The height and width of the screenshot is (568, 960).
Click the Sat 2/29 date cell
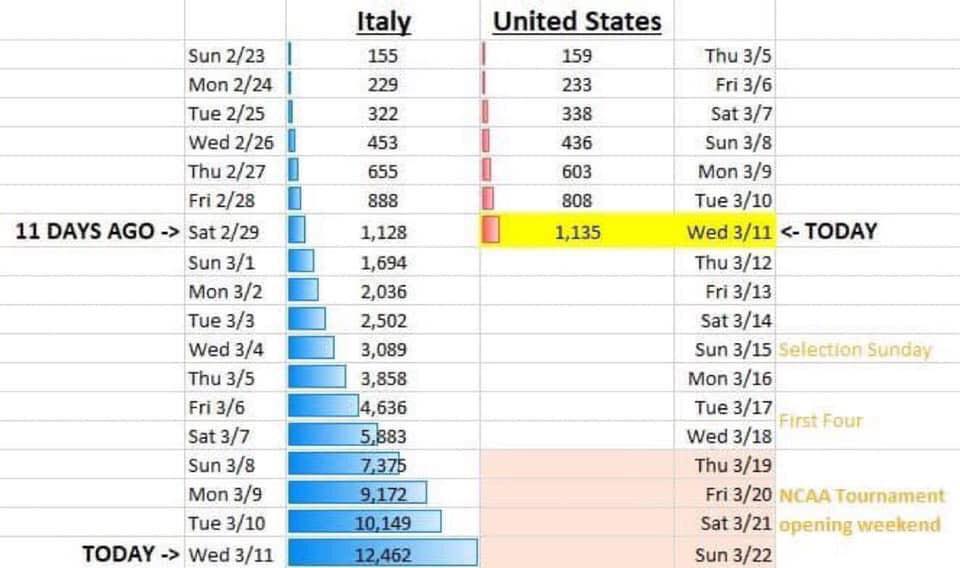coord(235,231)
